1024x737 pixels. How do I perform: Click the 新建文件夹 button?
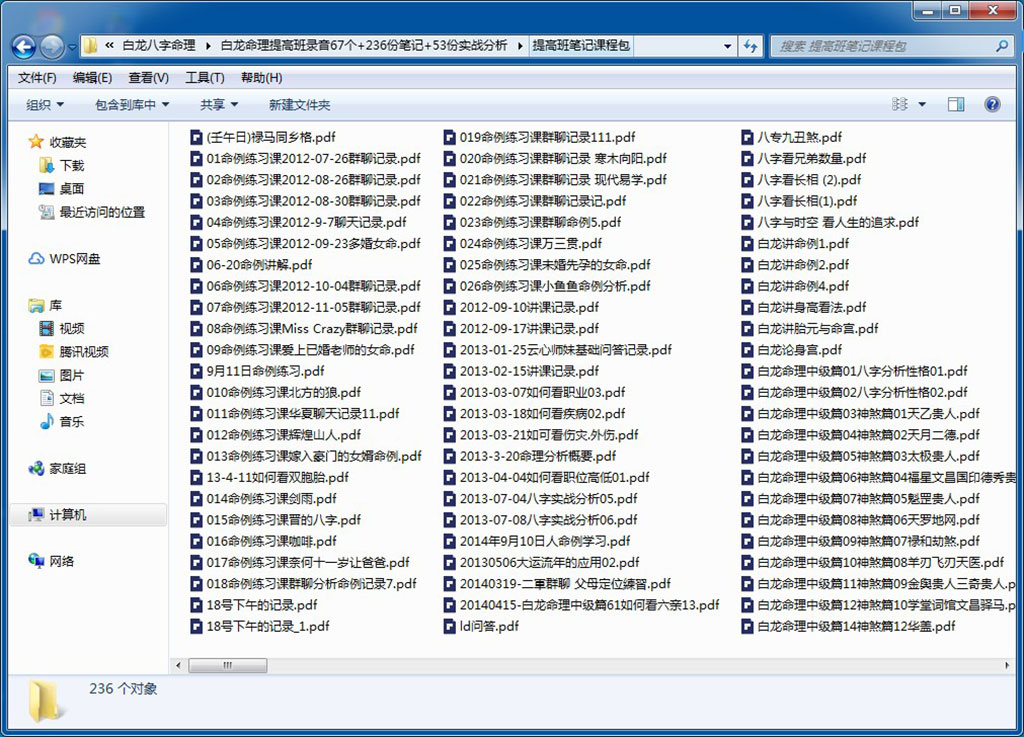300,105
